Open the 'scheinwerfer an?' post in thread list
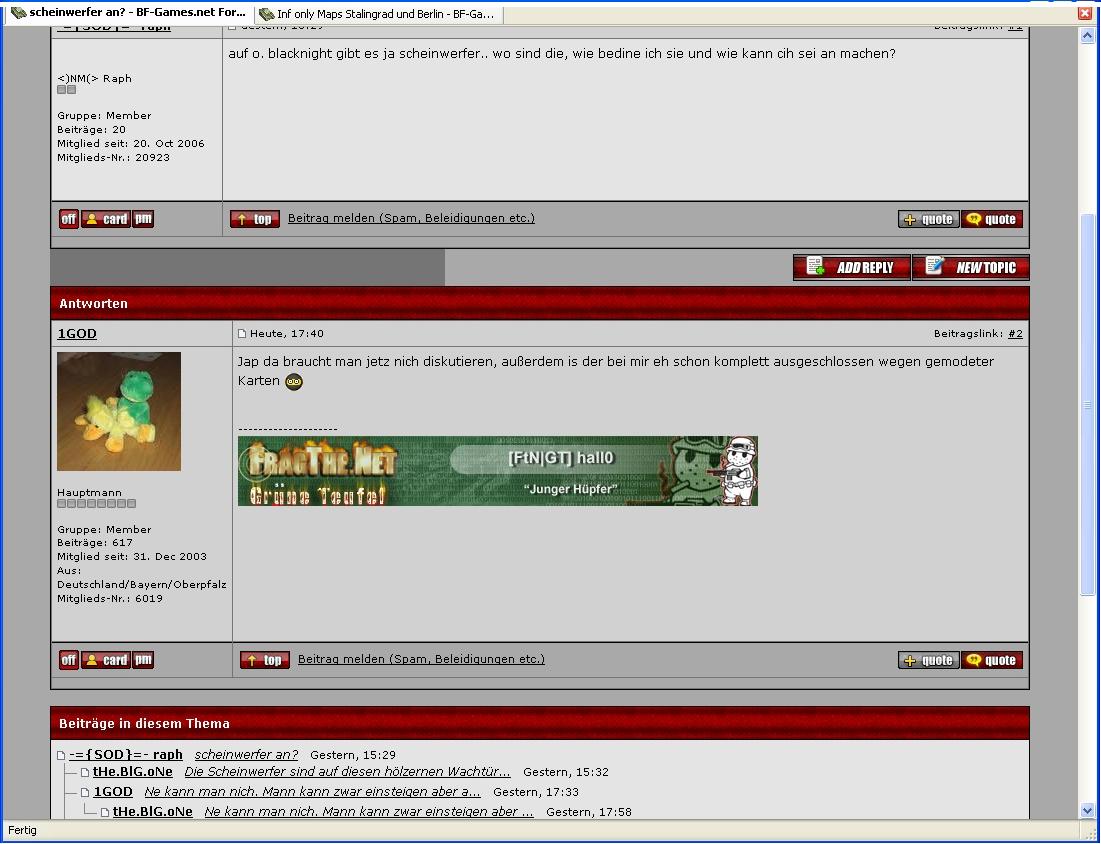Image resolution: width=1101 pixels, height=844 pixels. click(246, 755)
